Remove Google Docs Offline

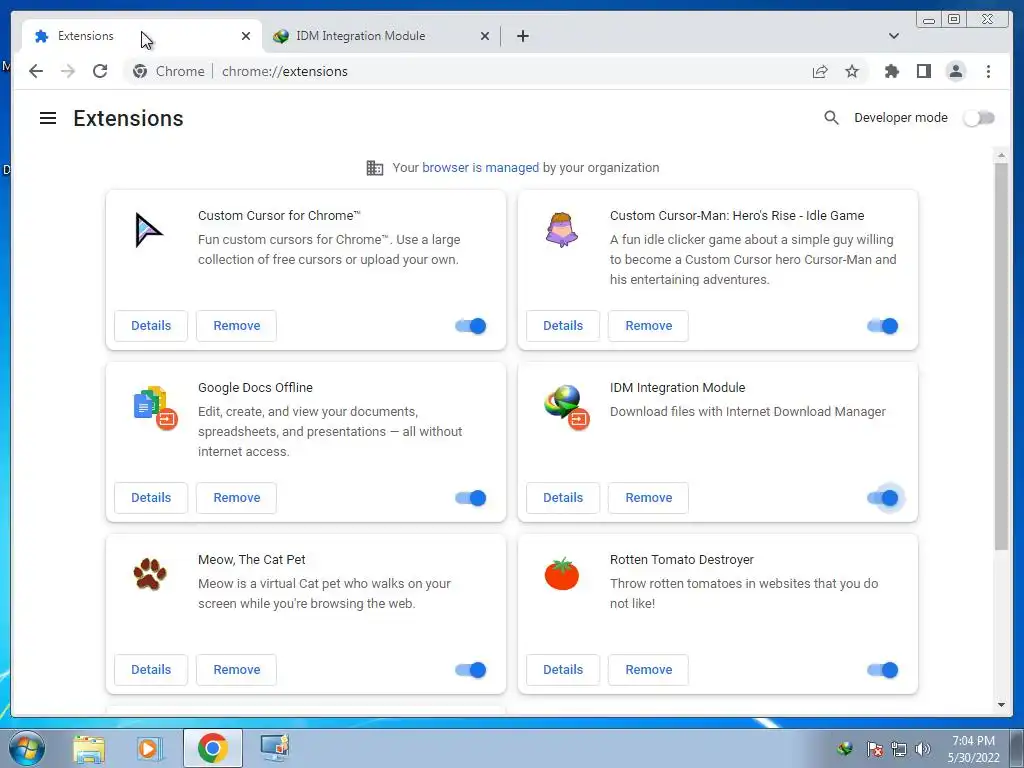(x=236, y=498)
